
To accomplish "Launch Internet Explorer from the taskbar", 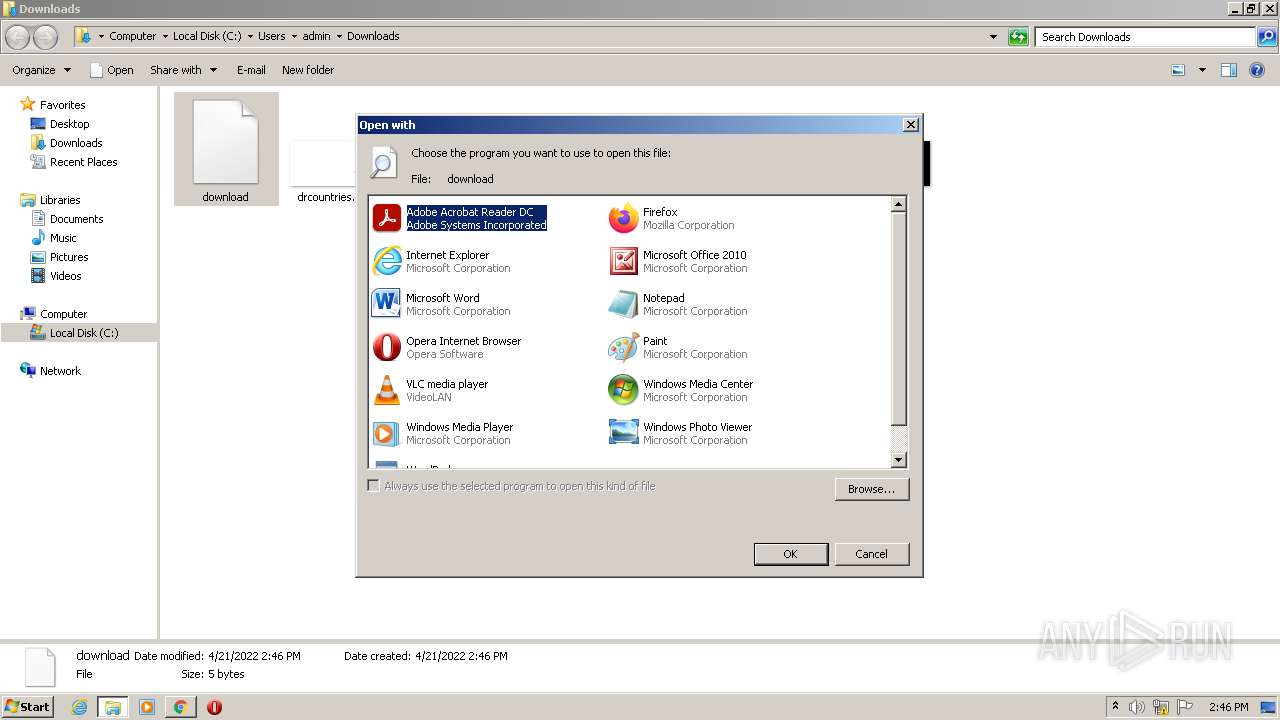I will click(79, 707).
